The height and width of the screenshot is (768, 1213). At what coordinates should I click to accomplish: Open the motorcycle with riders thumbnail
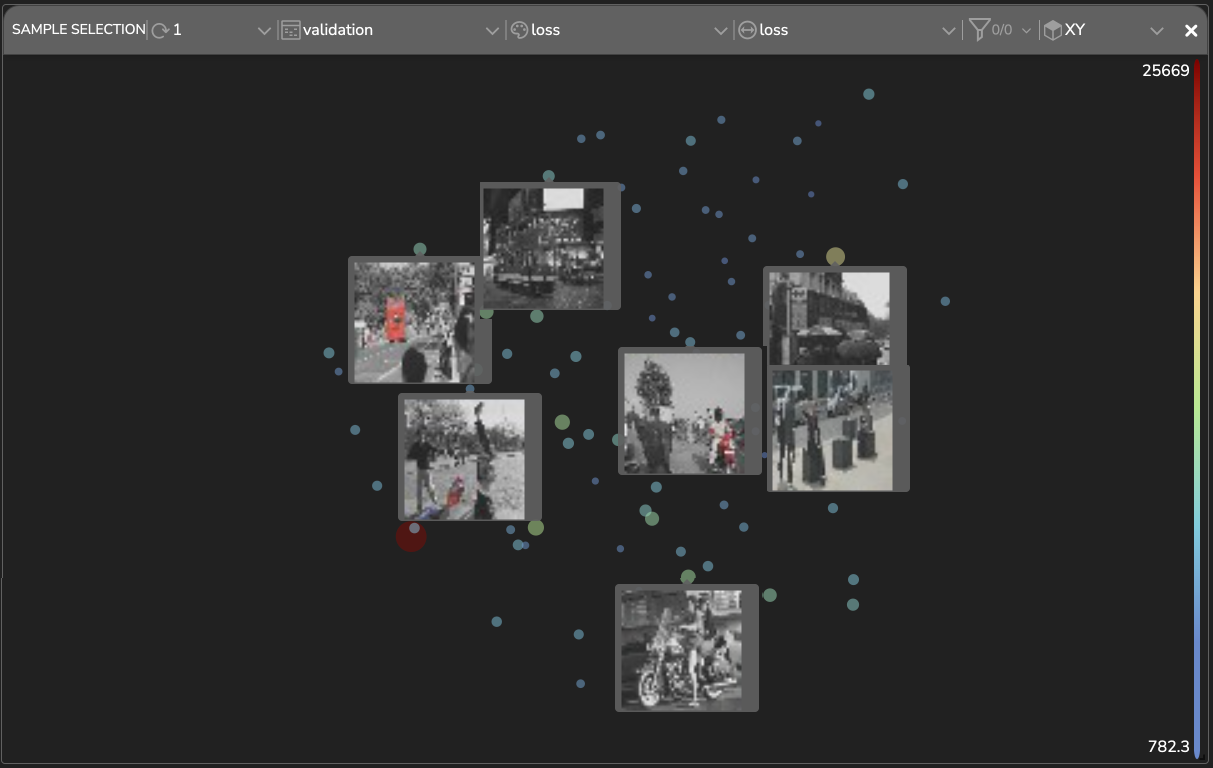[686, 648]
